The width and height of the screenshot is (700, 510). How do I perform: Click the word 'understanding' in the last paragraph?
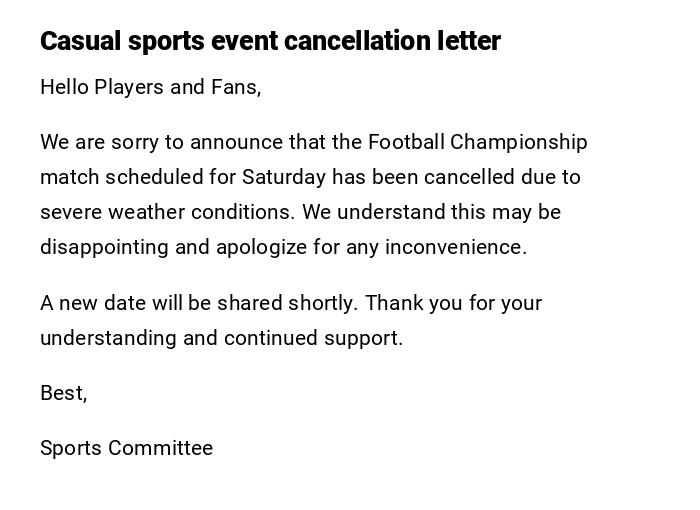click(108, 338)
